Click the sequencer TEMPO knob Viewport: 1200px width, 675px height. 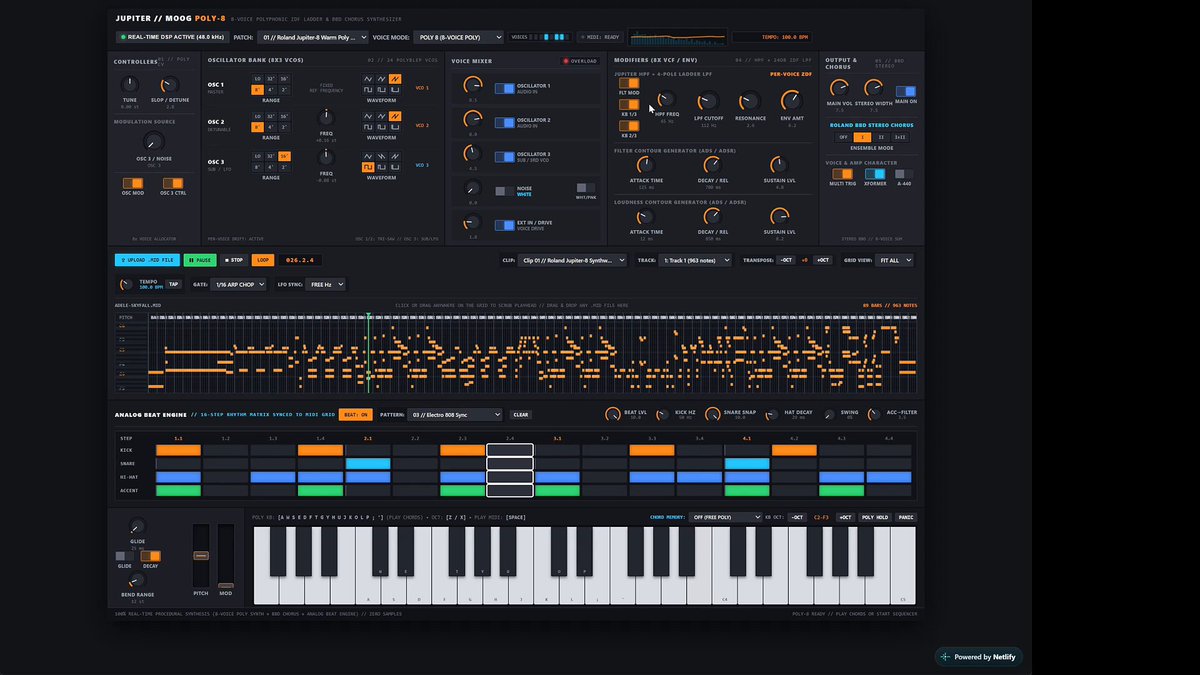126,285
